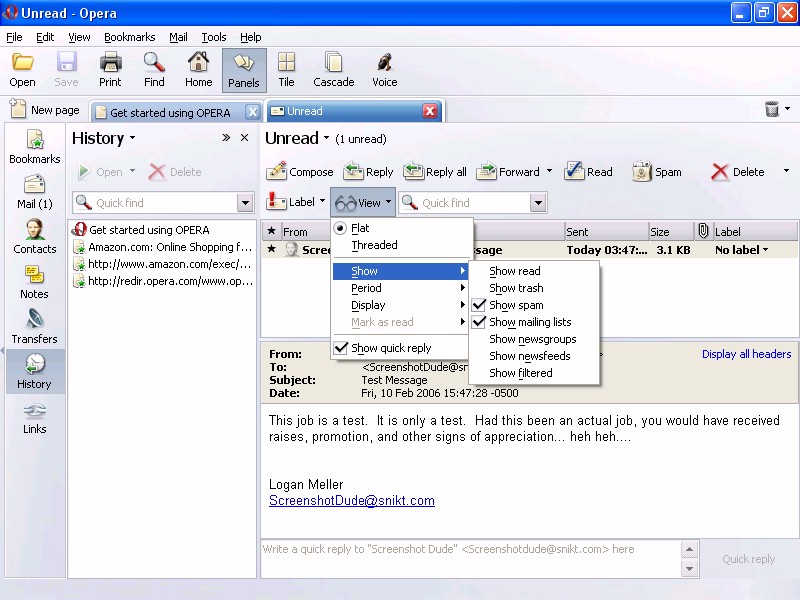
Task: Click the History Quick find field
Action: point(155,203)
